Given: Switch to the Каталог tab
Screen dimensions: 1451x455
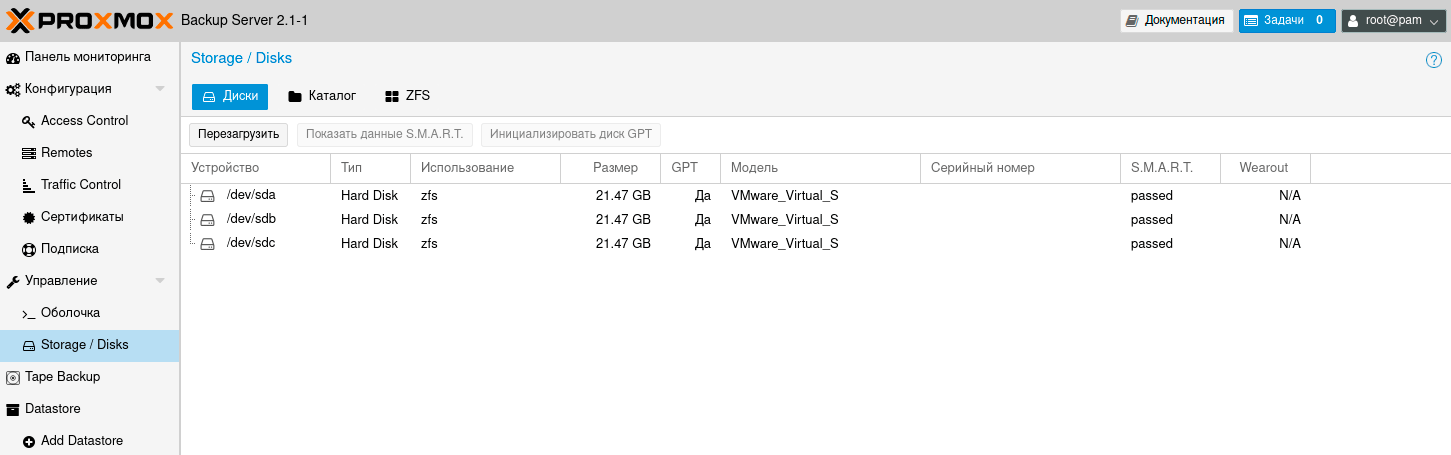Looking at the screenshot, I should tap(322, 96).
